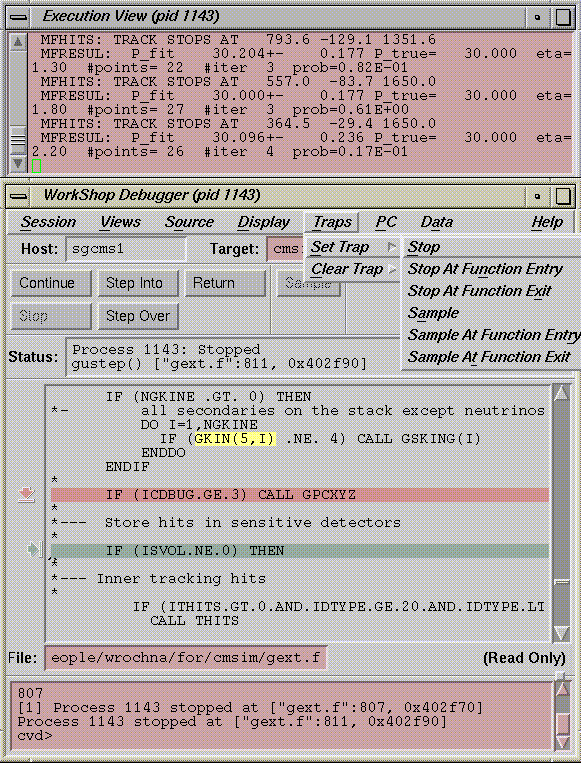Choose Stop At Function Entry
The height and width of the screenshot is (763, 581).
pyautogui.click(x=485, y=269)
